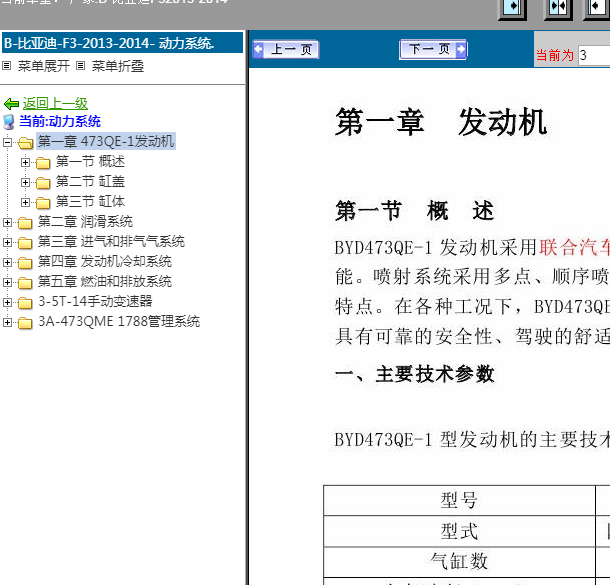Click the 下一页 next page button
The width and height of the screenshot is (610, 585).
tap(433, 49)
